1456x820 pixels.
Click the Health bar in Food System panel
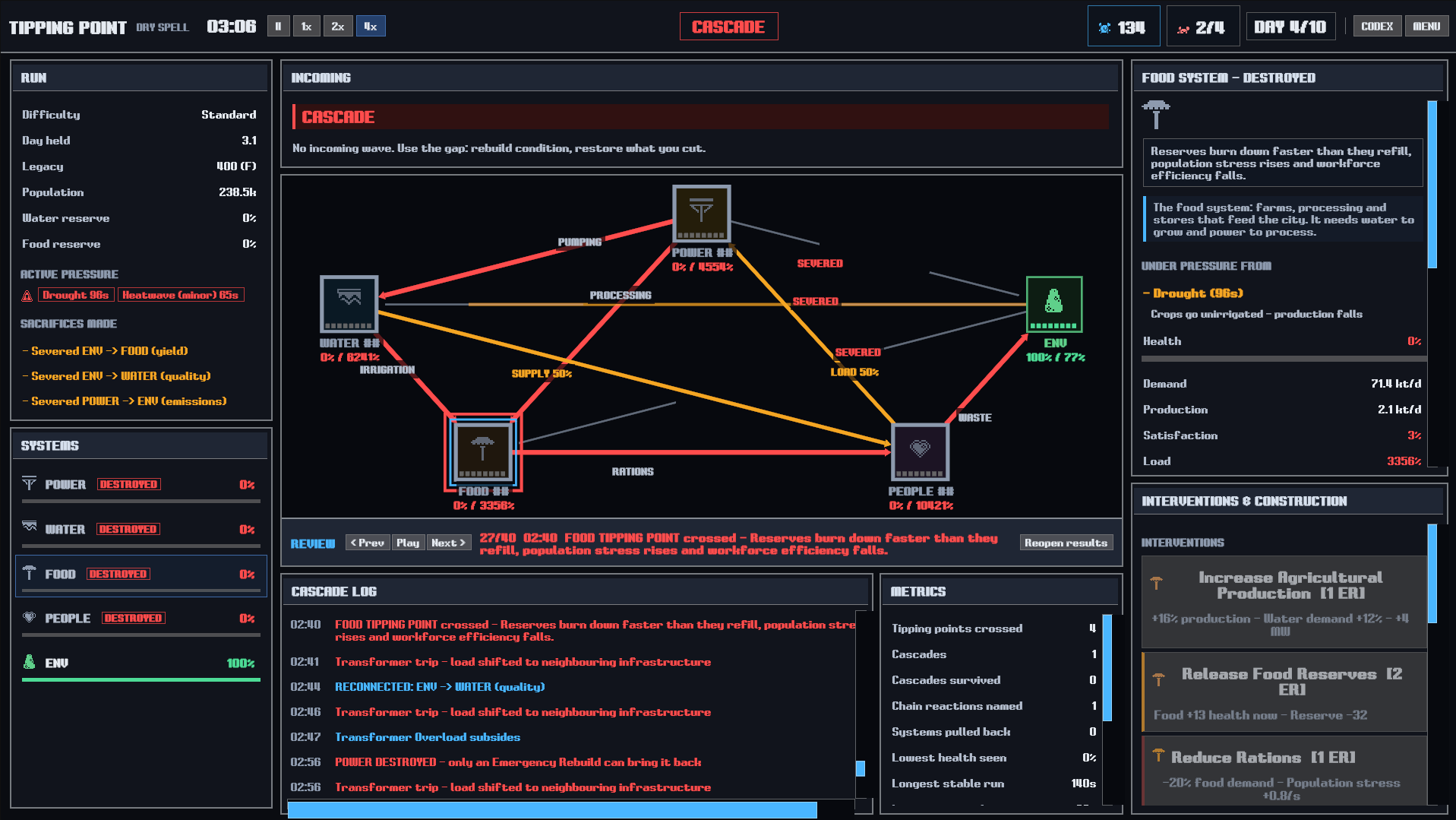tap(1284, 359)
